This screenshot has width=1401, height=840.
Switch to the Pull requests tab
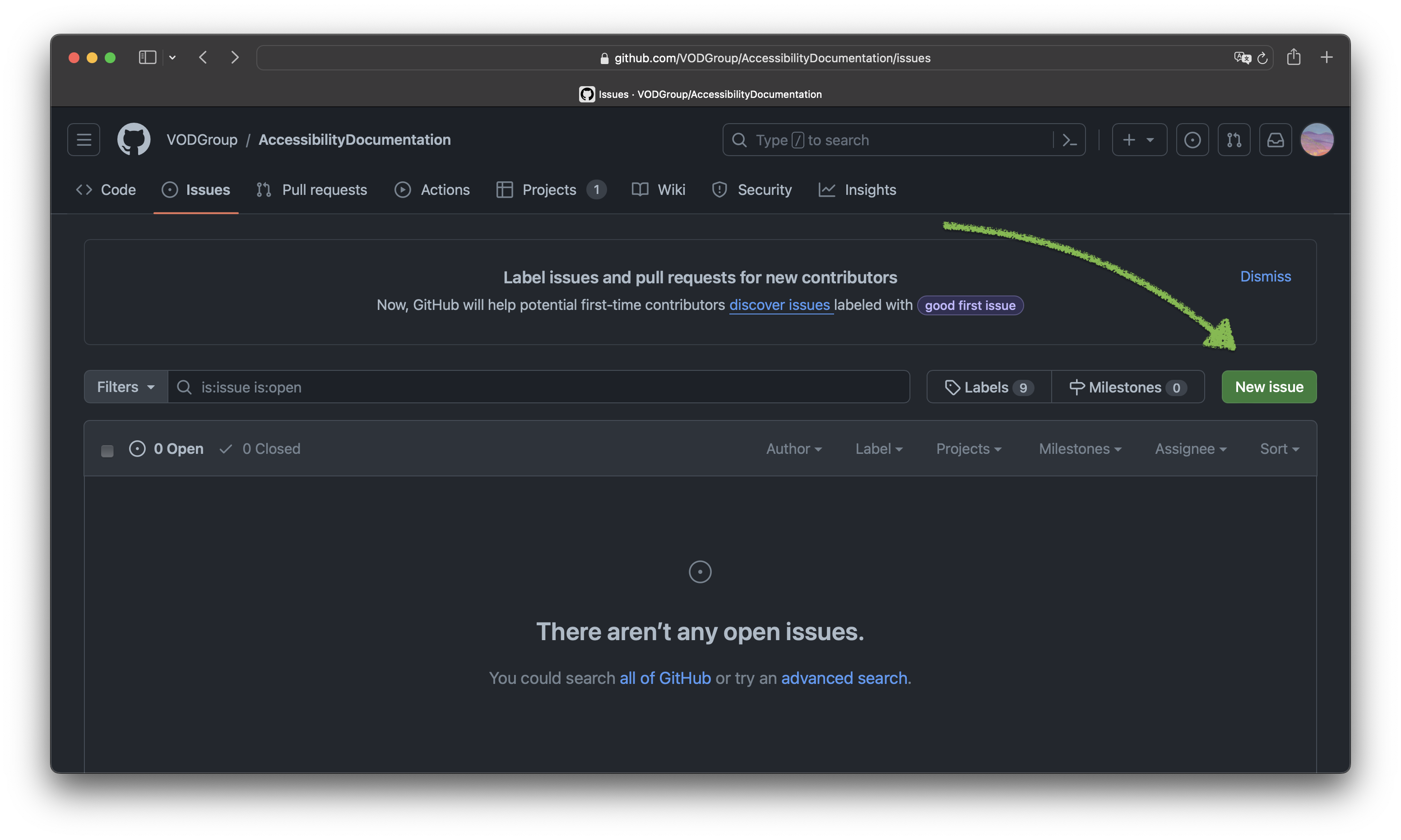pos(311,189)
